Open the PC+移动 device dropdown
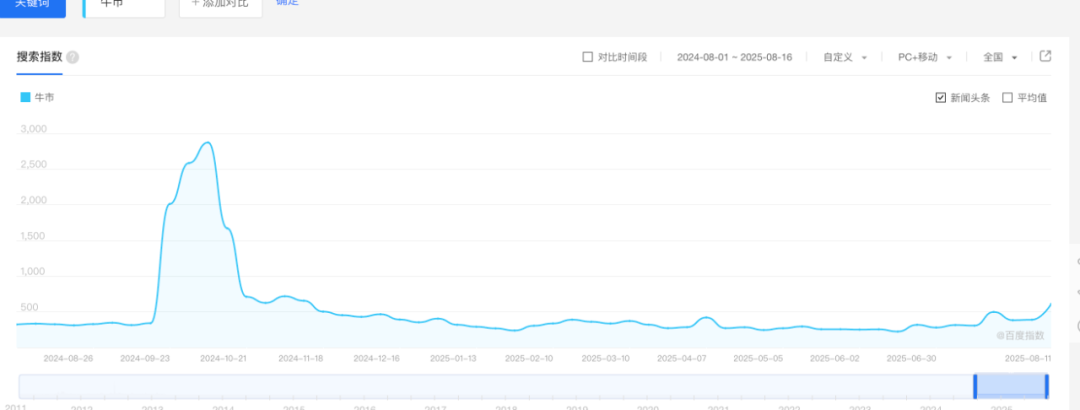 tap(924, 57)
